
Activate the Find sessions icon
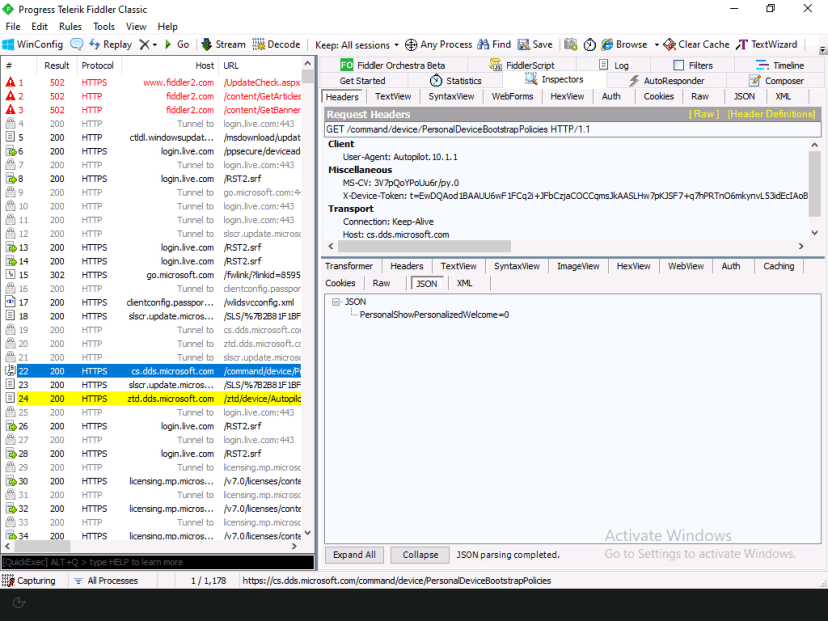494,44
